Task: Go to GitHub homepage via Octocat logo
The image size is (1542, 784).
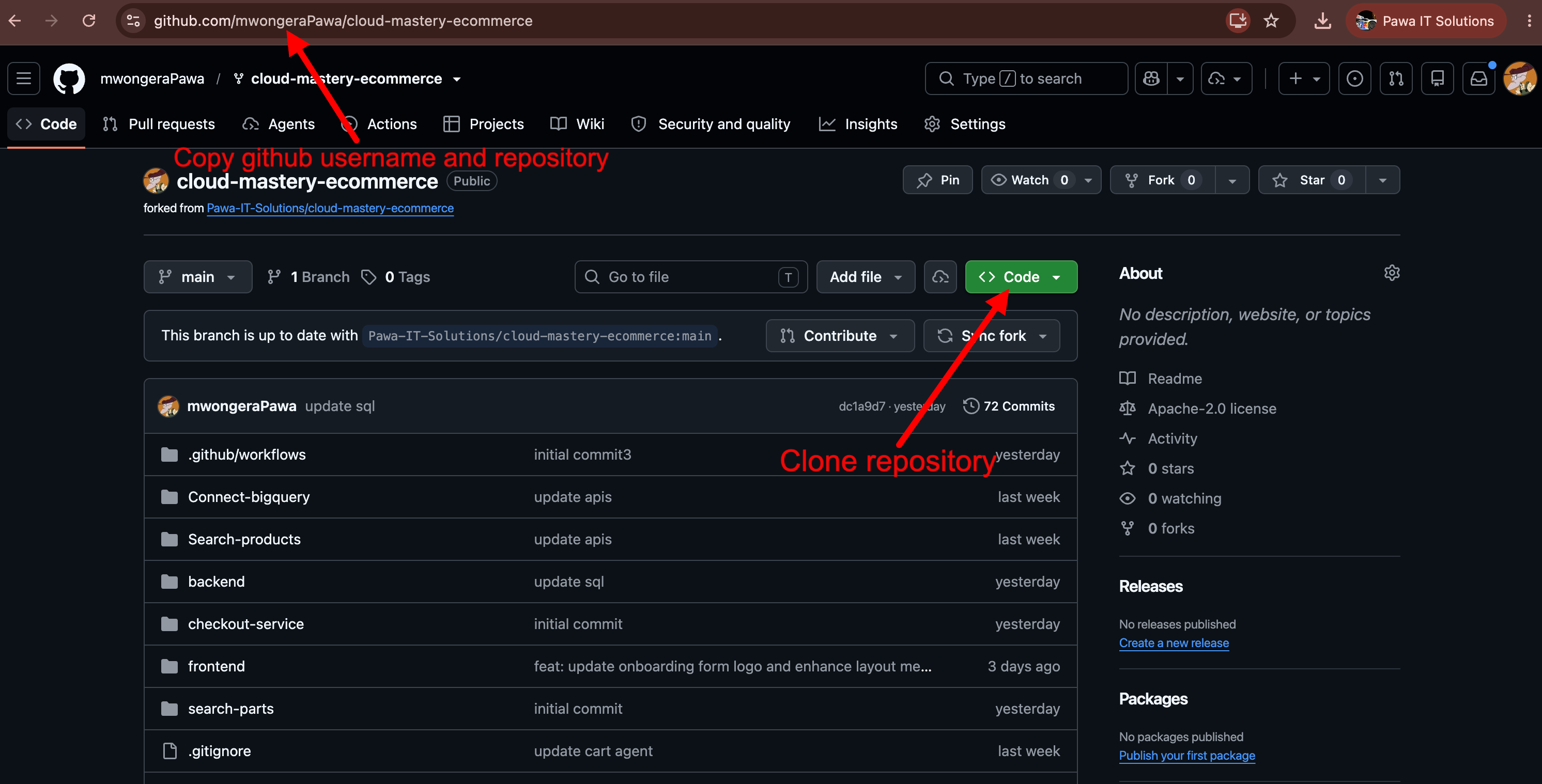Action: [69, 79]
